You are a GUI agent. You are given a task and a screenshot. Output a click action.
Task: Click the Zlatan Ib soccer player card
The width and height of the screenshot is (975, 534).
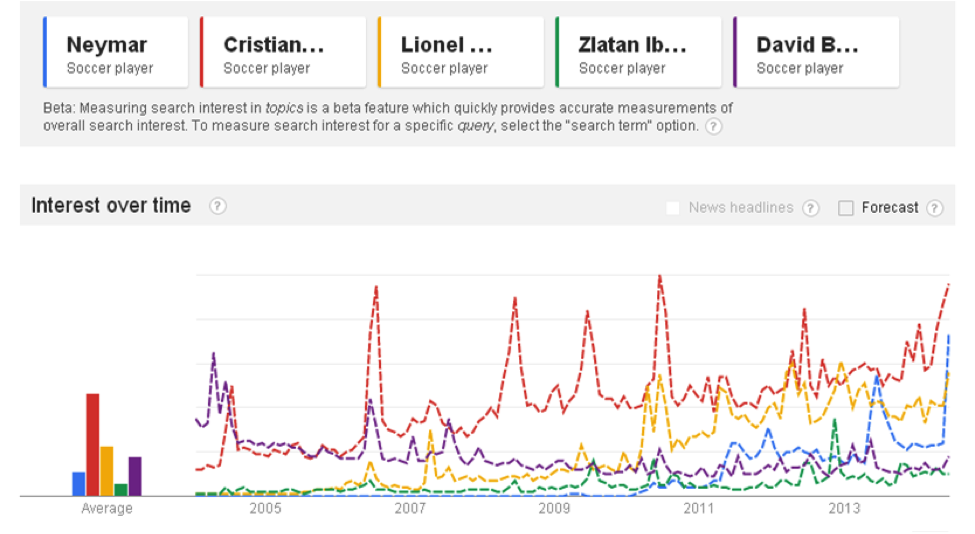pos(638,52)
